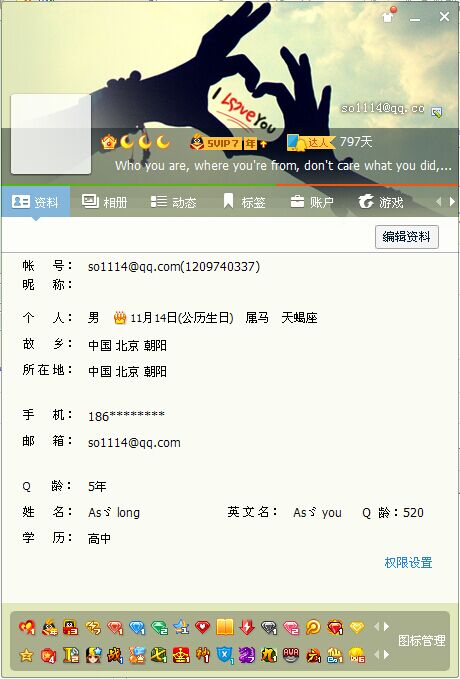Click the orange open-book icon
The image size is (460, 679).
pos(224,627)
